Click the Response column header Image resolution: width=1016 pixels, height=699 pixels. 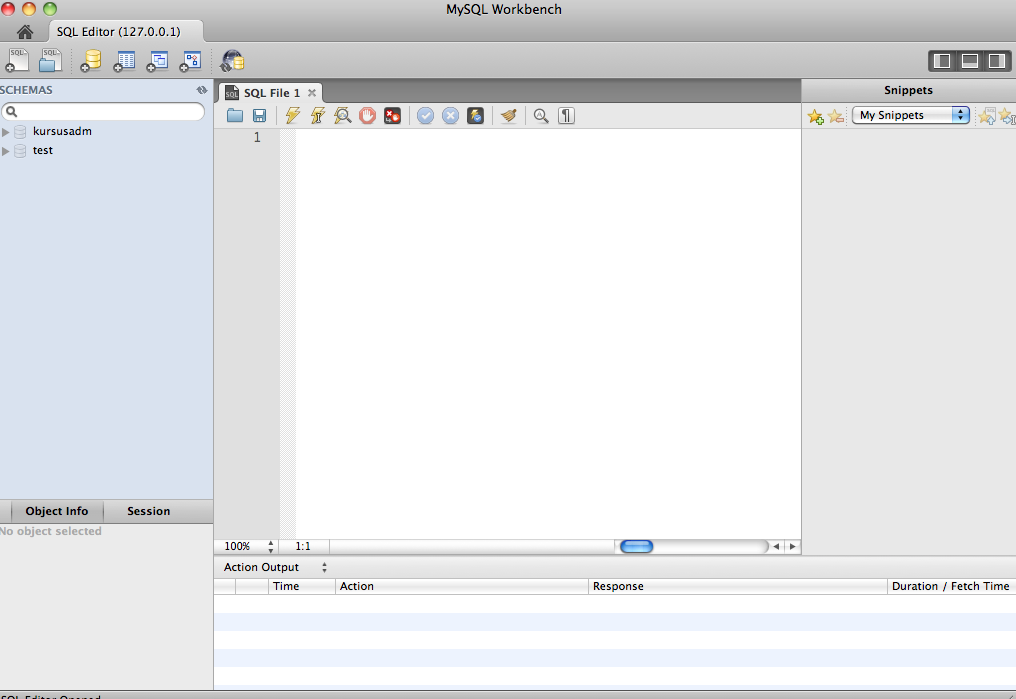click(x=737, y=586)
